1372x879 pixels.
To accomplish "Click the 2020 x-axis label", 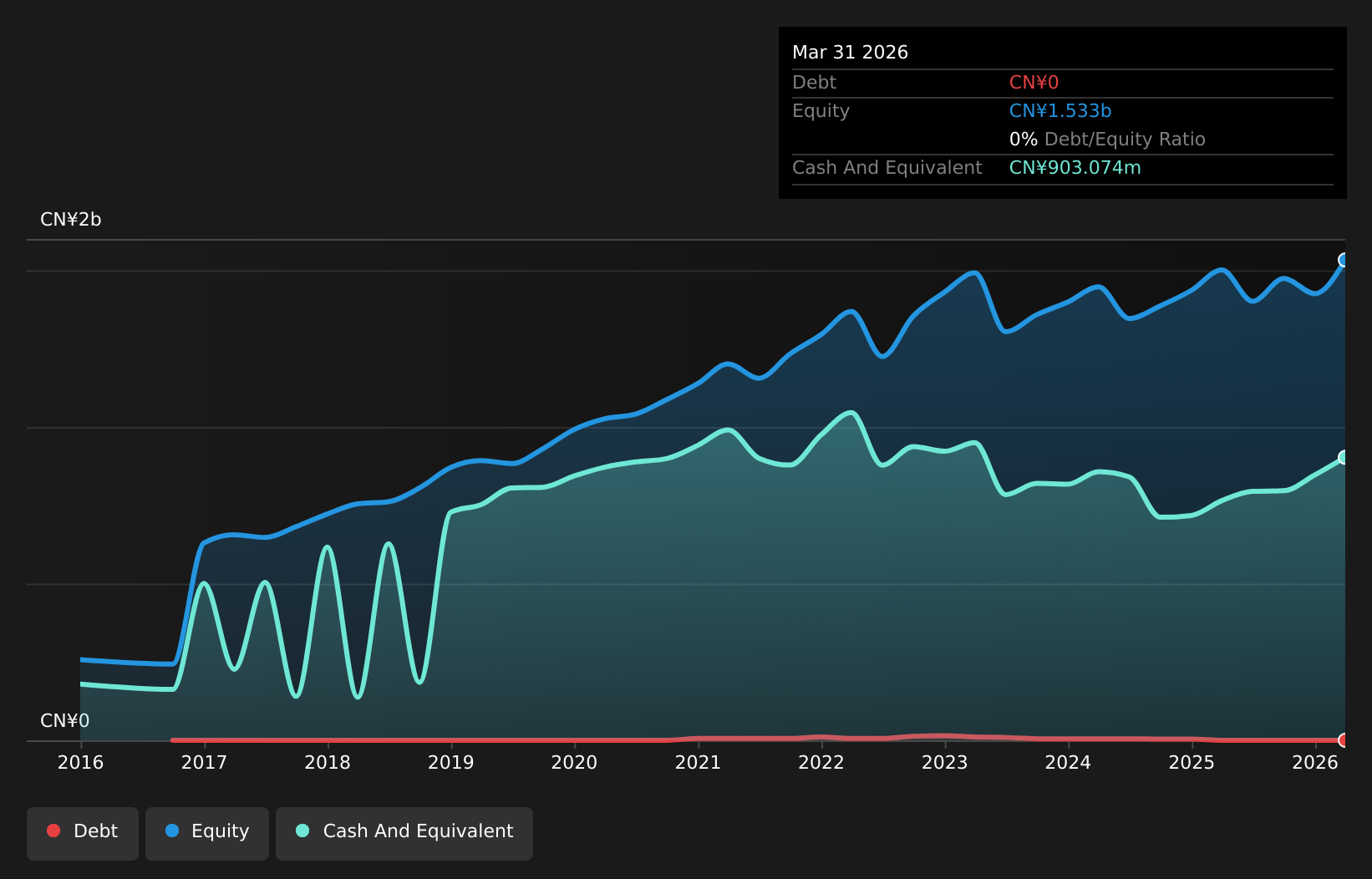I will (x=575, y=763).
